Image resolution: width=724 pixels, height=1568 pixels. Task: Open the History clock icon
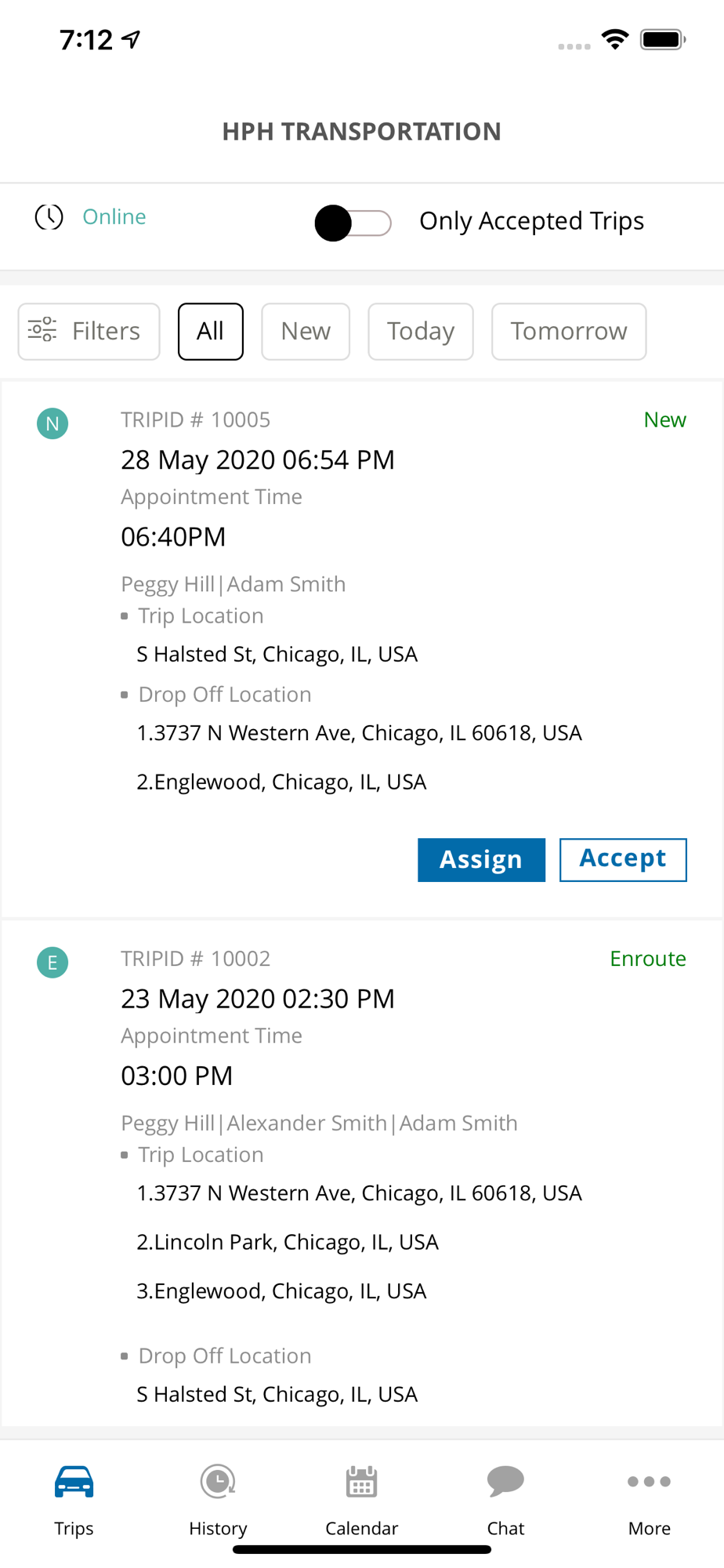tap(218, 1481)
